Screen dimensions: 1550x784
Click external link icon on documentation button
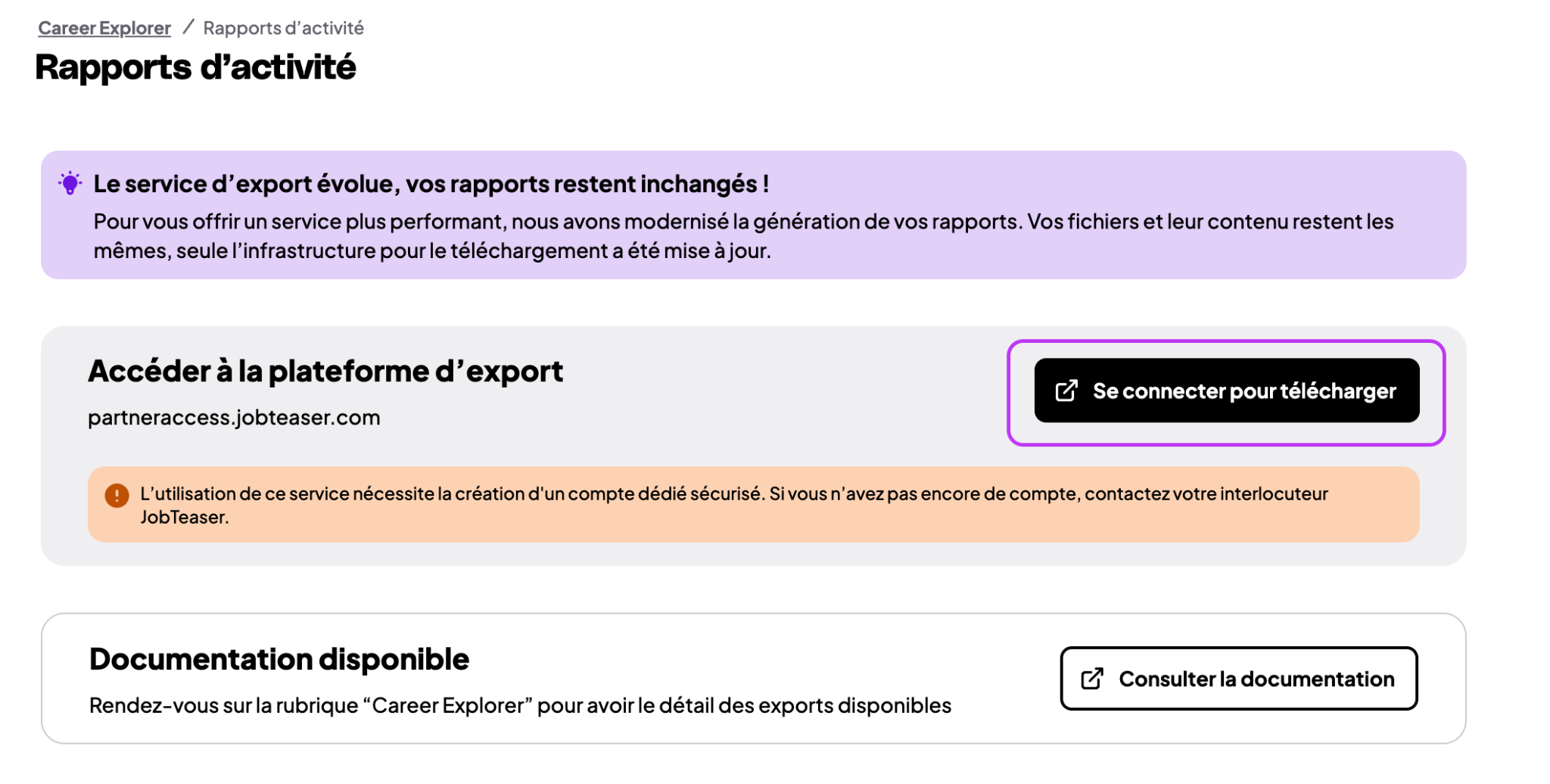tap(1092, 679)
